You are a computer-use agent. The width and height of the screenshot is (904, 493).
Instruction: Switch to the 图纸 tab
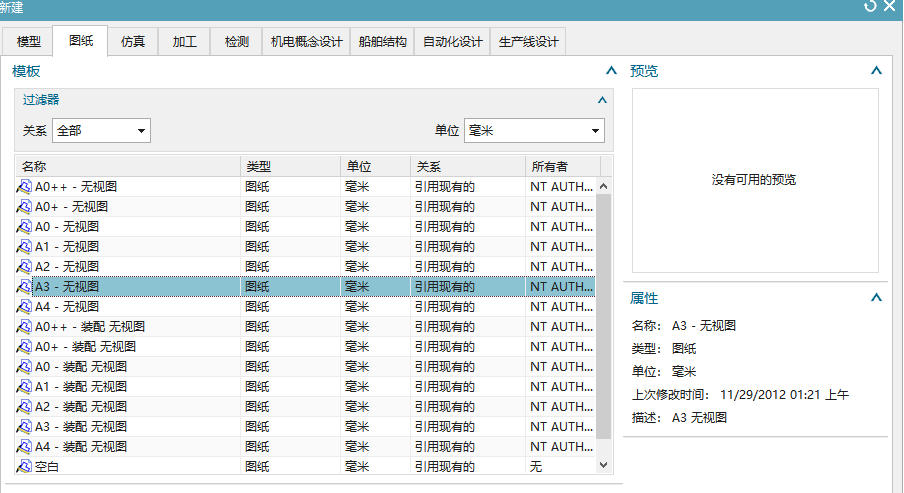pos(80,40)
